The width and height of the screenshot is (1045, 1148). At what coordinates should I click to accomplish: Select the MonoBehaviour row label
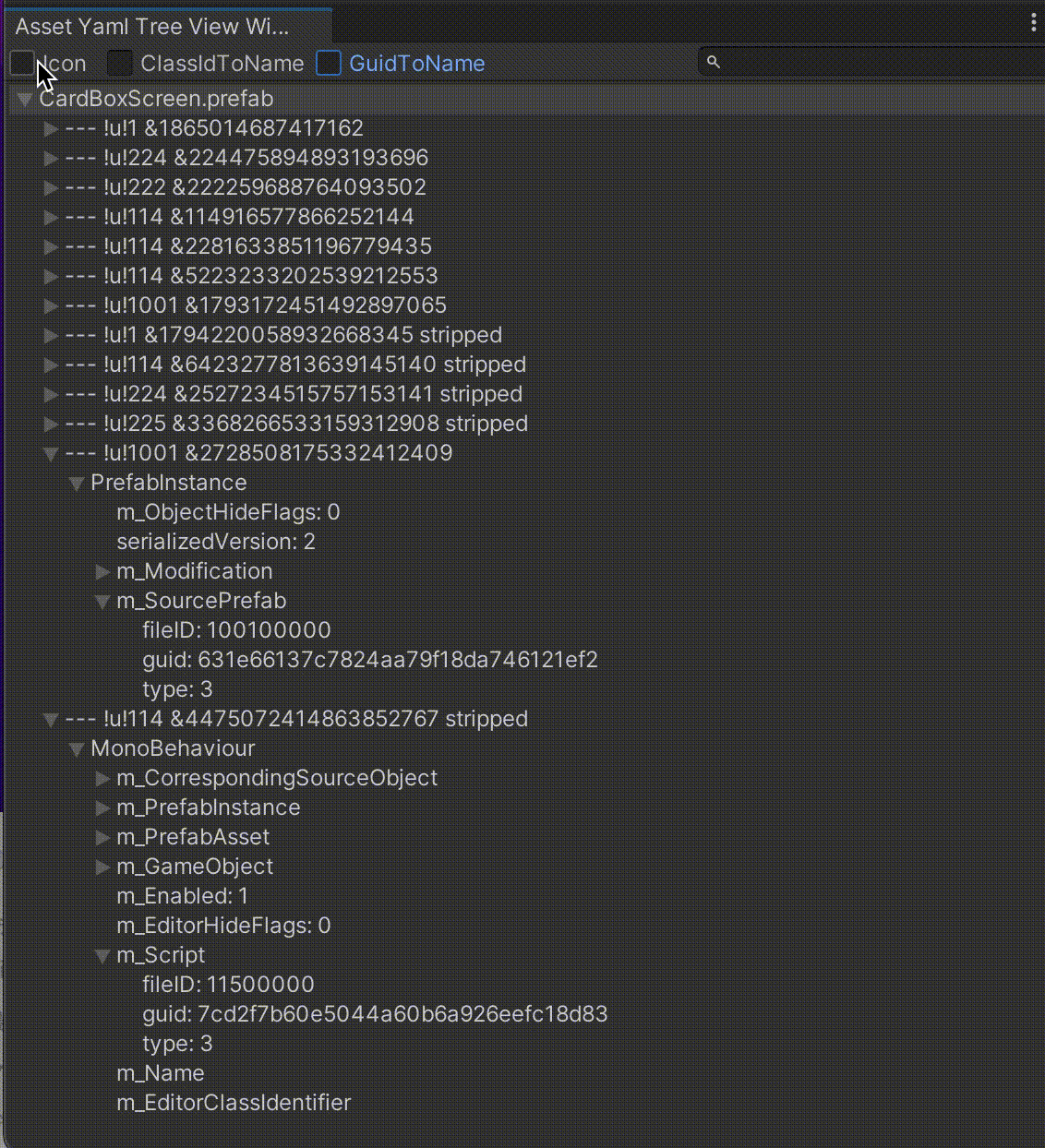tap(173, 748)
